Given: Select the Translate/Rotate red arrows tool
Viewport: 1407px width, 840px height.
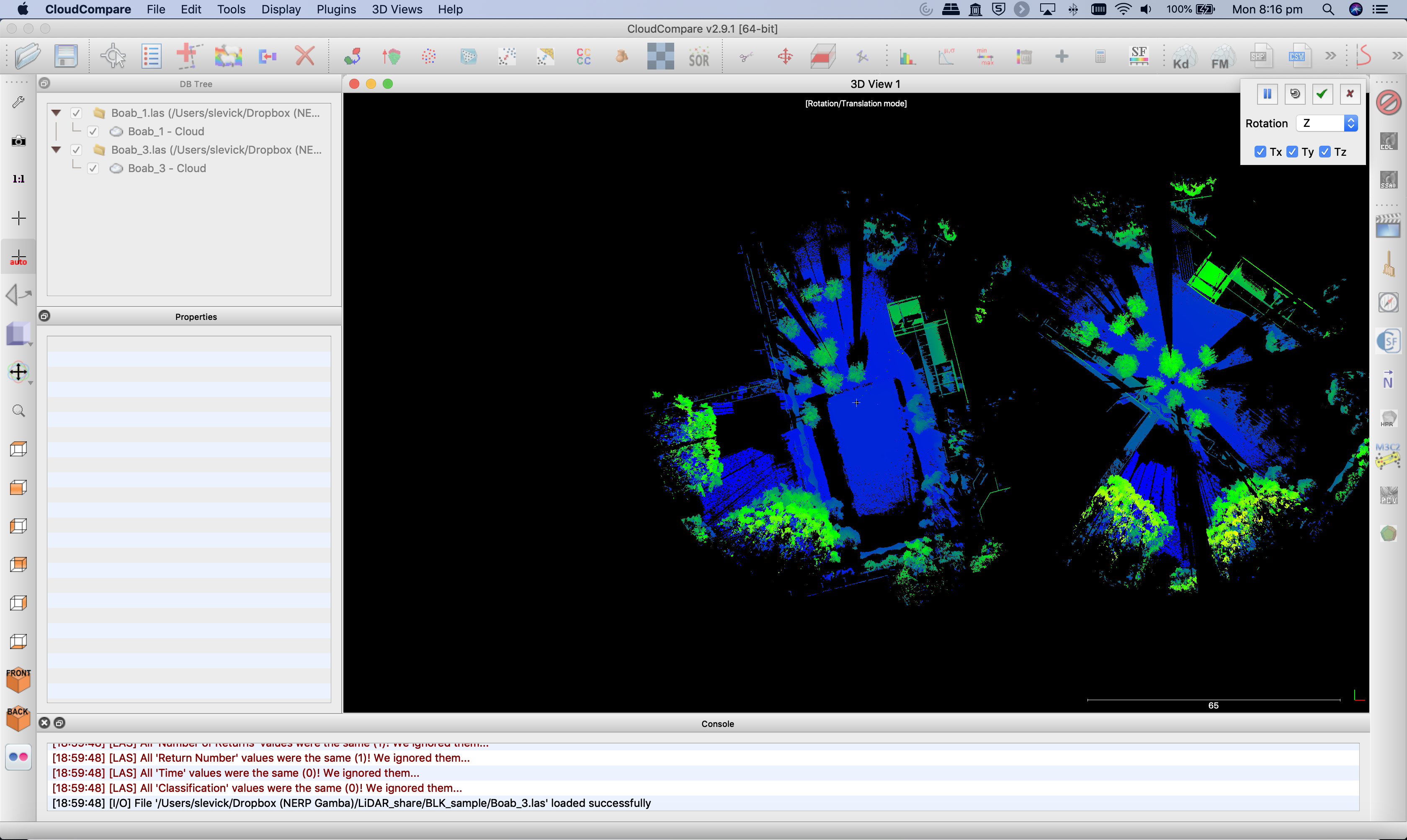Looking at the screenshot, I should 785,56.
